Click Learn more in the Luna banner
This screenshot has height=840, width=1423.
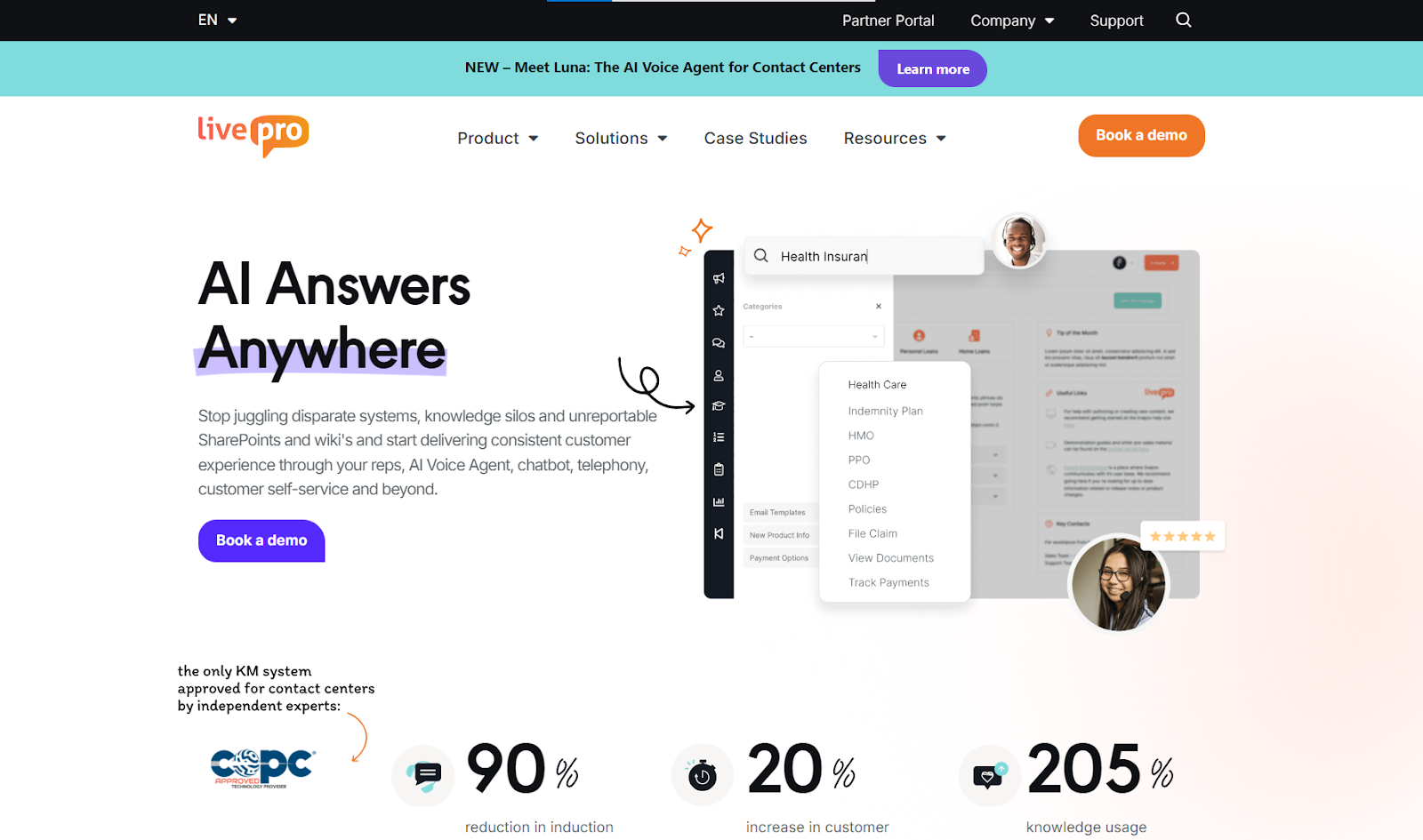[x=933, y=68]
